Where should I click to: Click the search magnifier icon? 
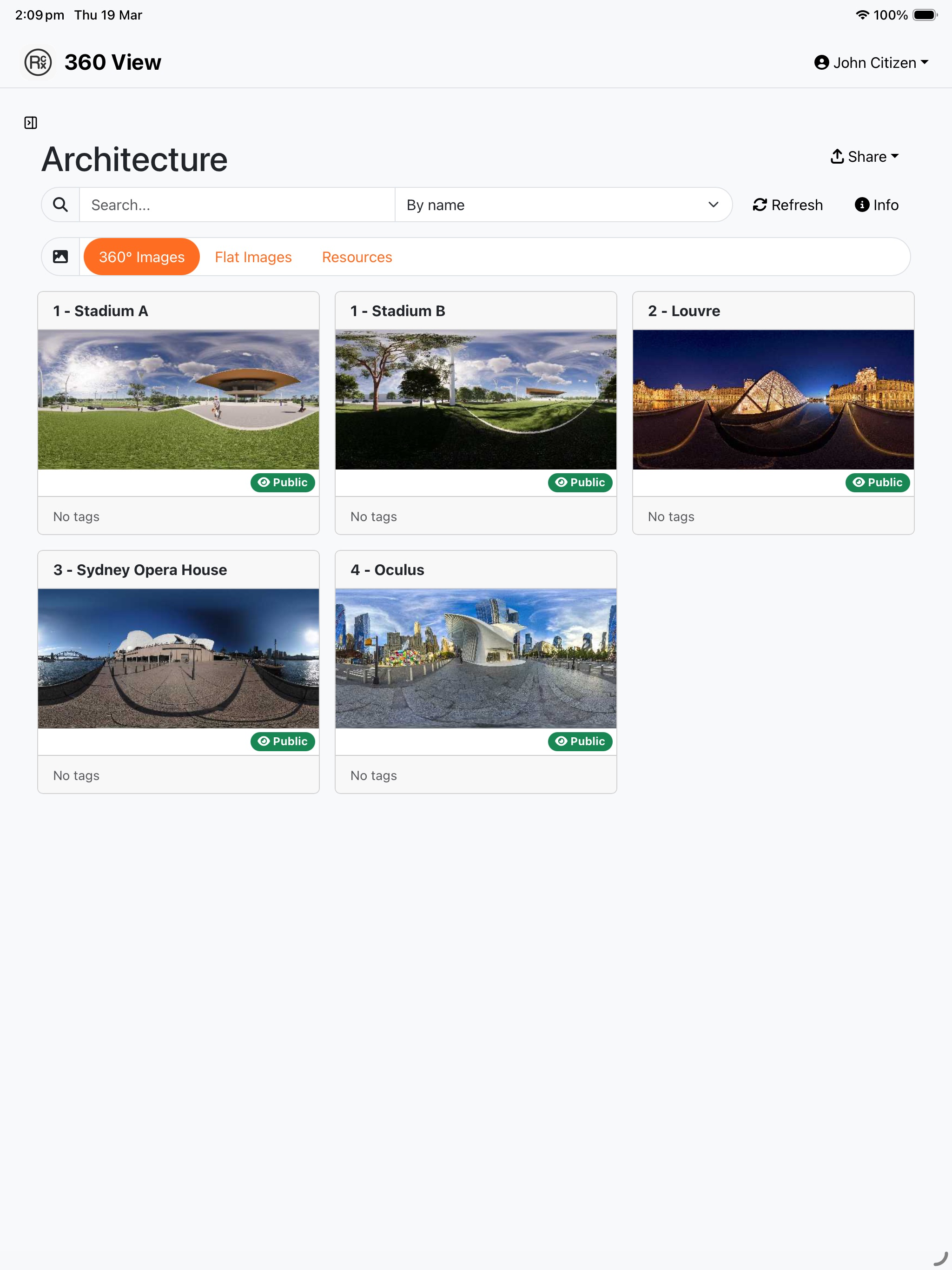60,205
